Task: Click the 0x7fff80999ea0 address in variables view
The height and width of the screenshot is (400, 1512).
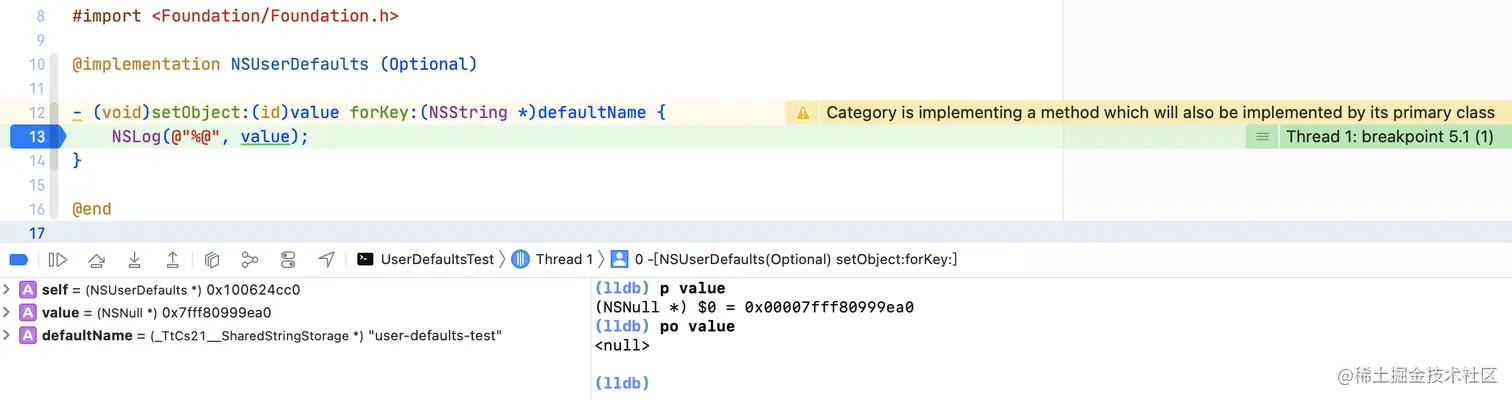Action: (x=217, y=313)
